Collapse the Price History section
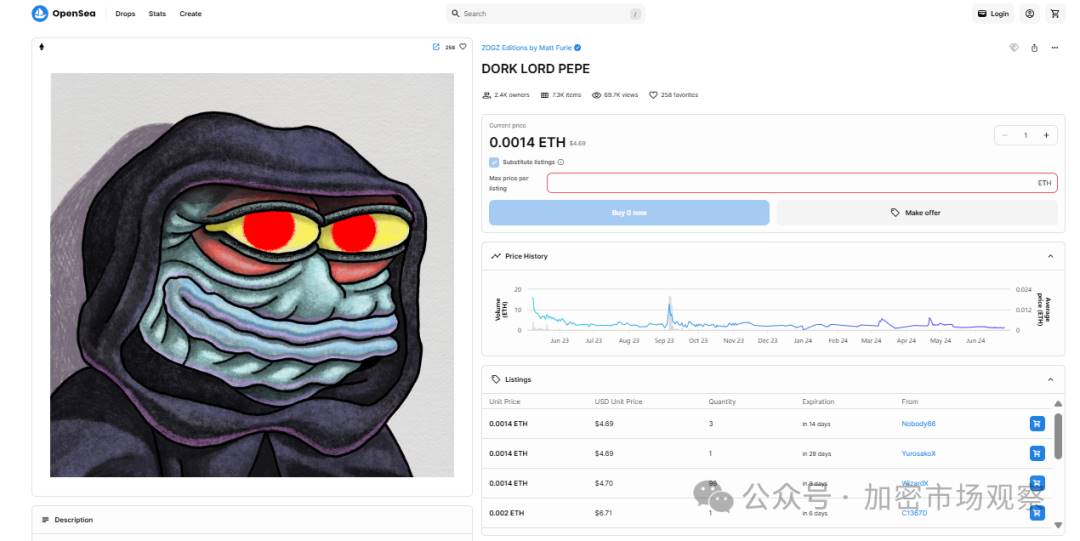This screenshot has width=1080, height=541. tap(1050, 256)
